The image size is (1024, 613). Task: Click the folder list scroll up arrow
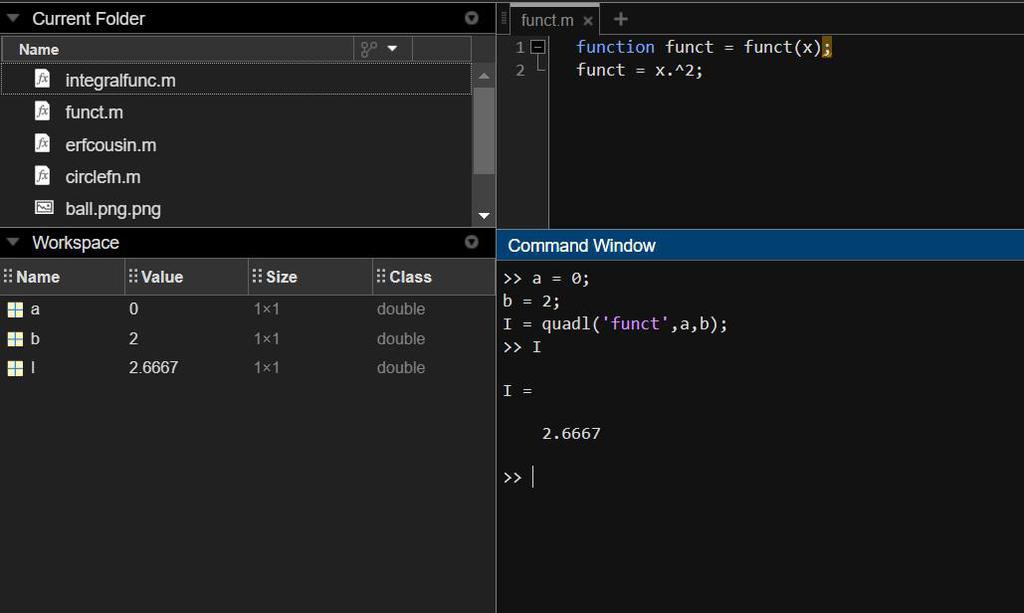pos(484,76)
